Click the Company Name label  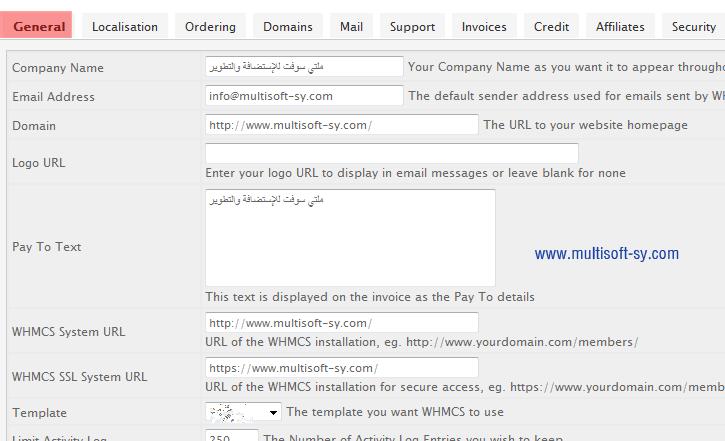58,67
